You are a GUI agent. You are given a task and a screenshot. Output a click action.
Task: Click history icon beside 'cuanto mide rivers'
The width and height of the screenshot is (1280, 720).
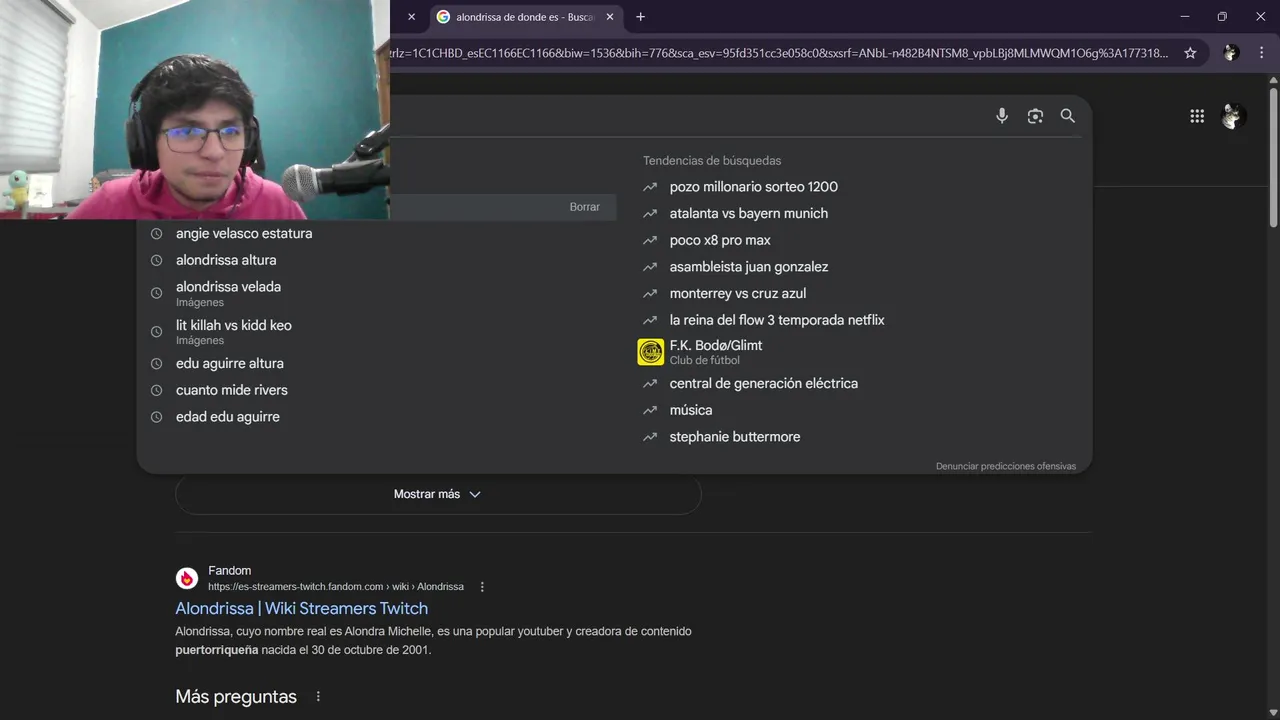156,390
